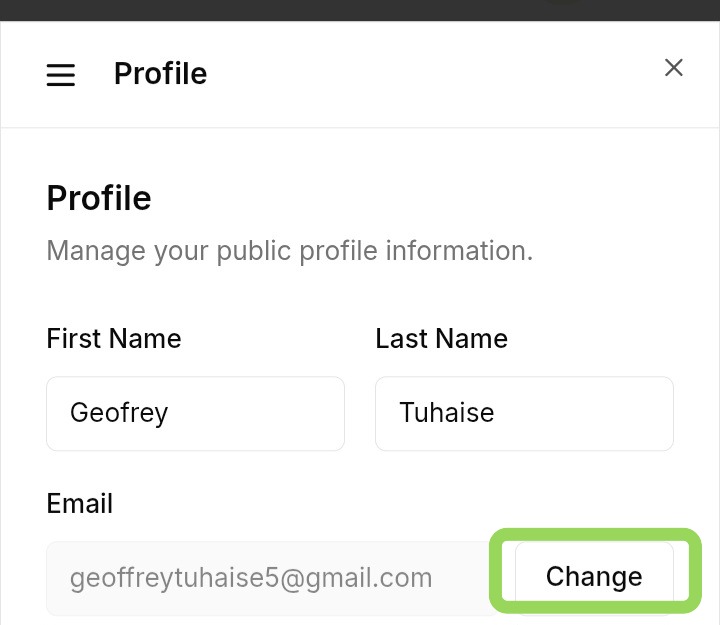Close the Profile panel with X

pos(674,68)
